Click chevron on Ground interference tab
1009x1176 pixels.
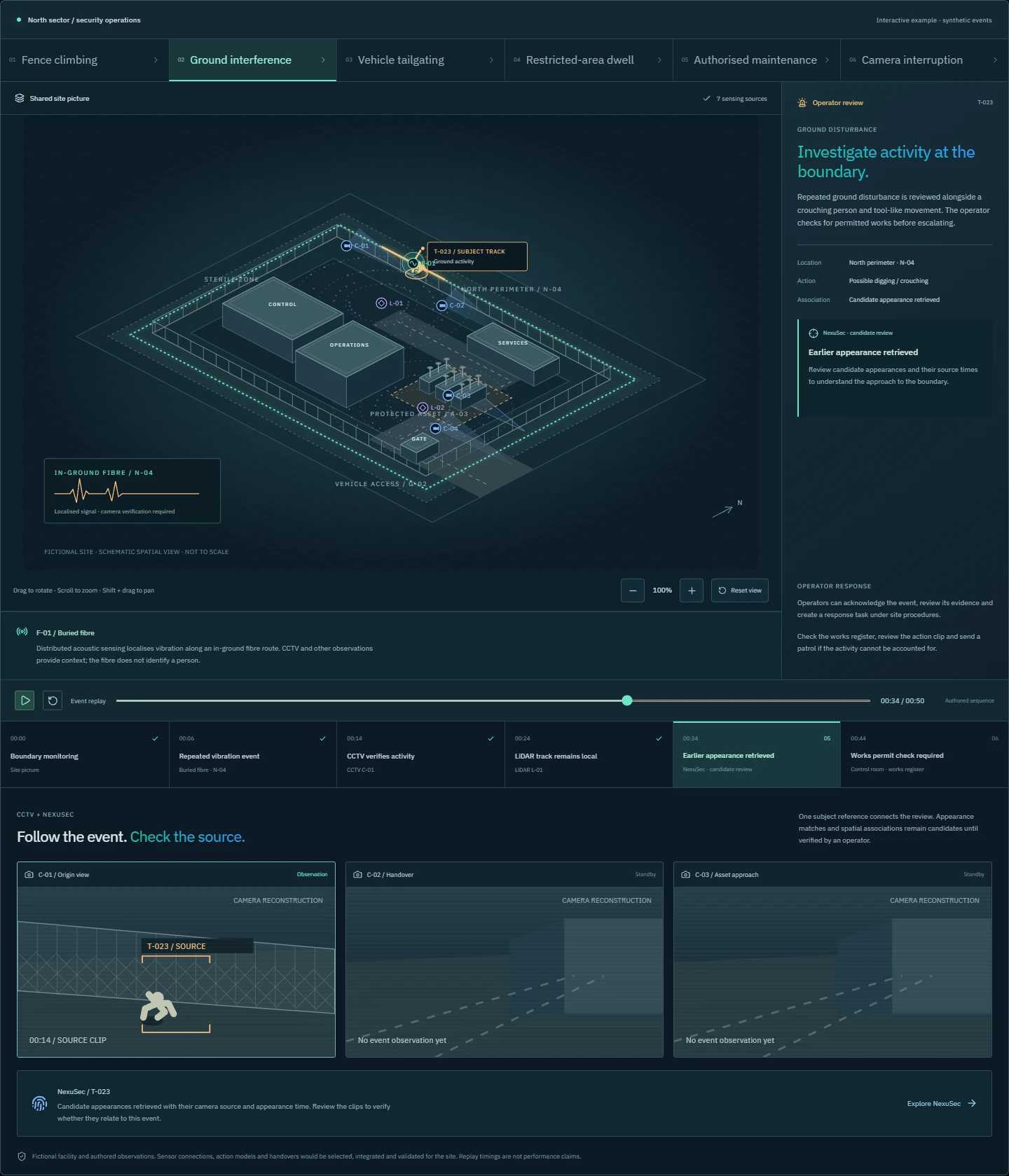click(323, 60)
